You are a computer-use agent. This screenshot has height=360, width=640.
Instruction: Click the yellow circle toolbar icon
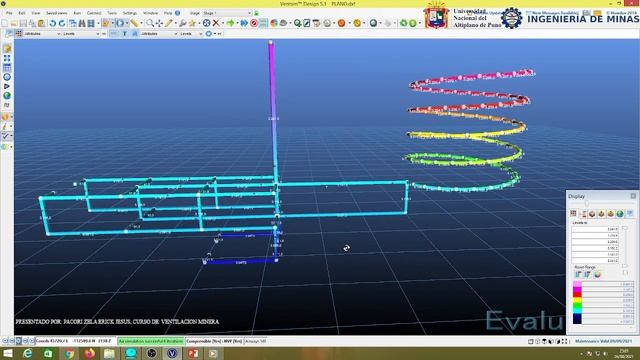357,23
